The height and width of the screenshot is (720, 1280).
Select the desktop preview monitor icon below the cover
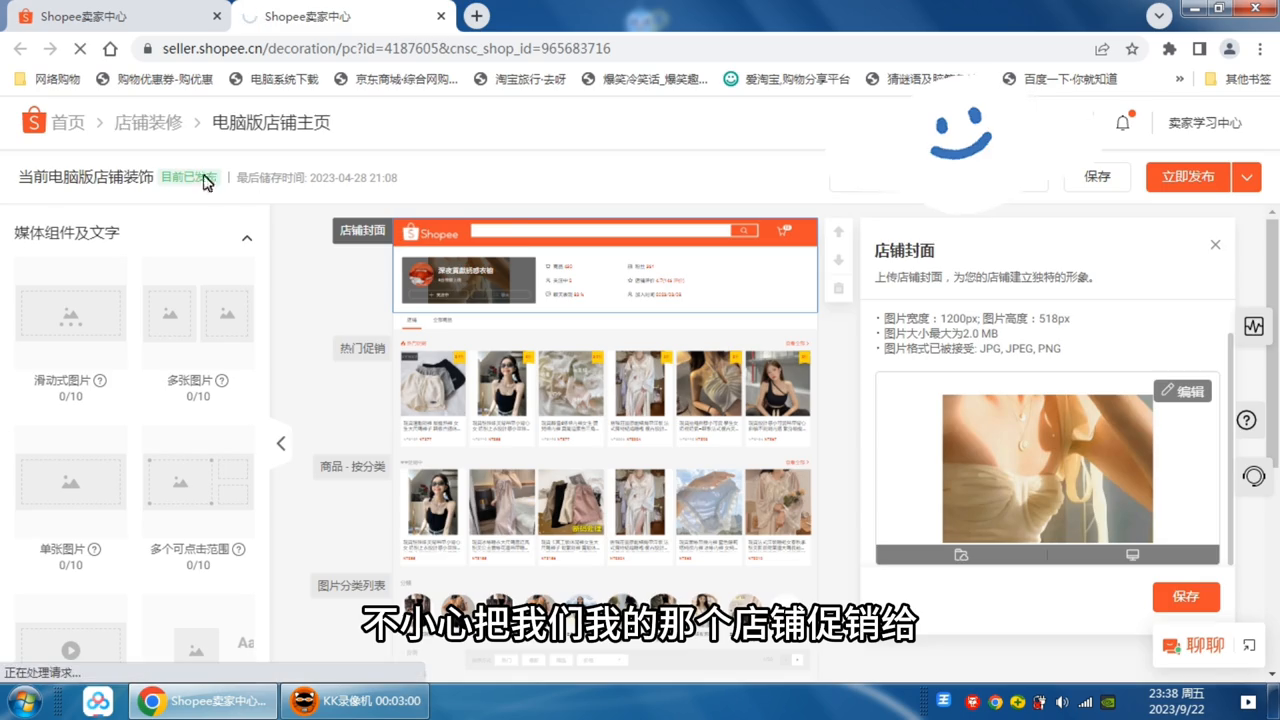[x=1132, y=554]
